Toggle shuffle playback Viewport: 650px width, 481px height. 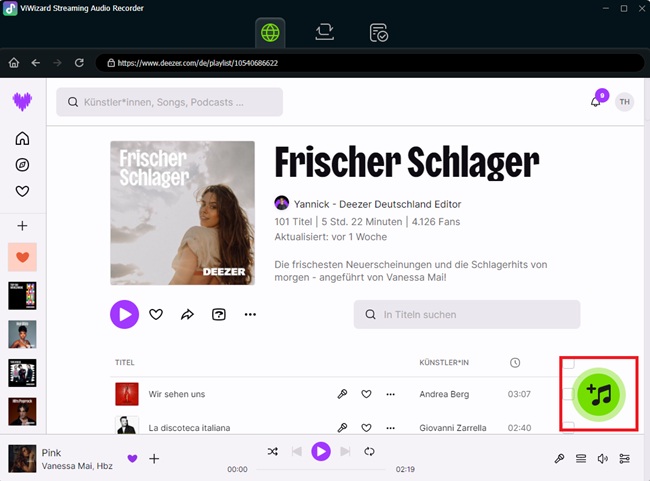[273, 452]
